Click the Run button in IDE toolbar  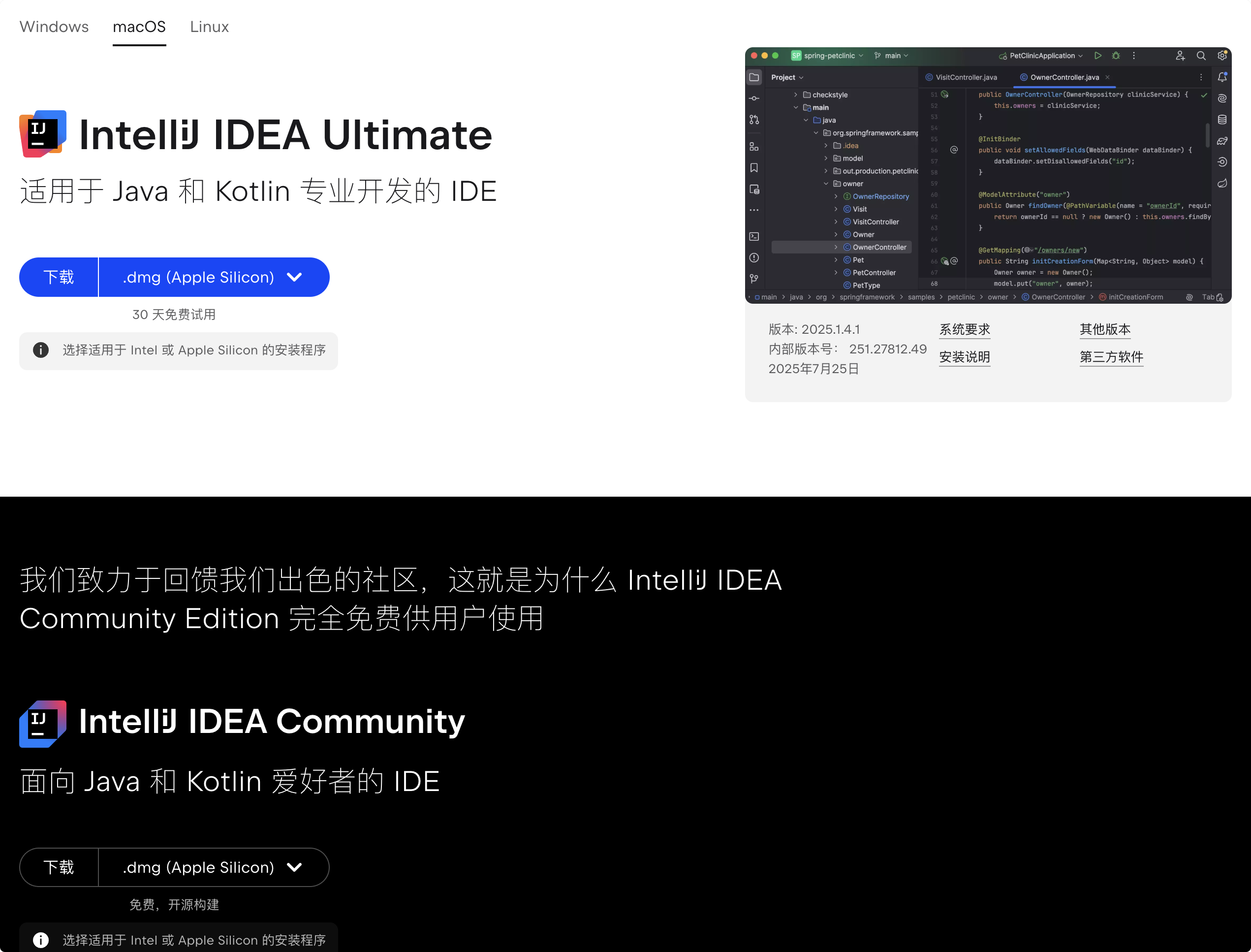(x=1097, y=56)
